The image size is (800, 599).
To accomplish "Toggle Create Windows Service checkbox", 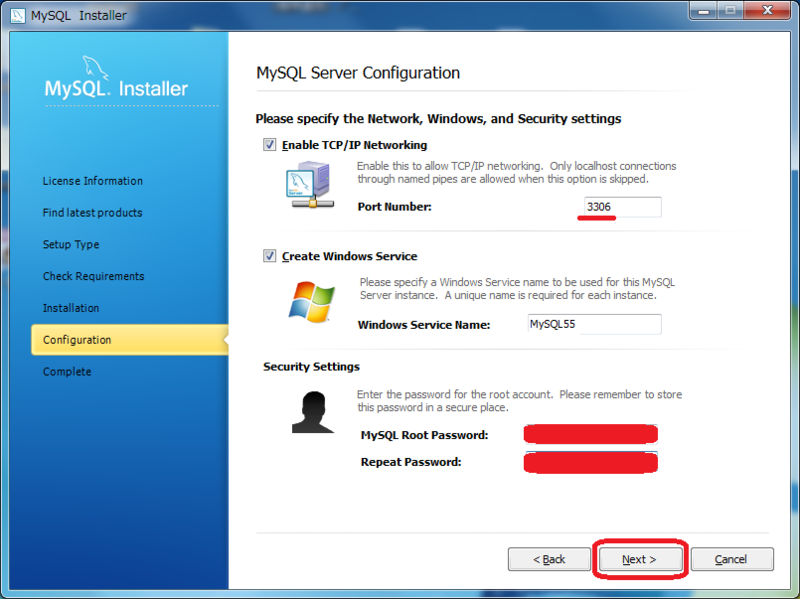I will pos(269,256).
